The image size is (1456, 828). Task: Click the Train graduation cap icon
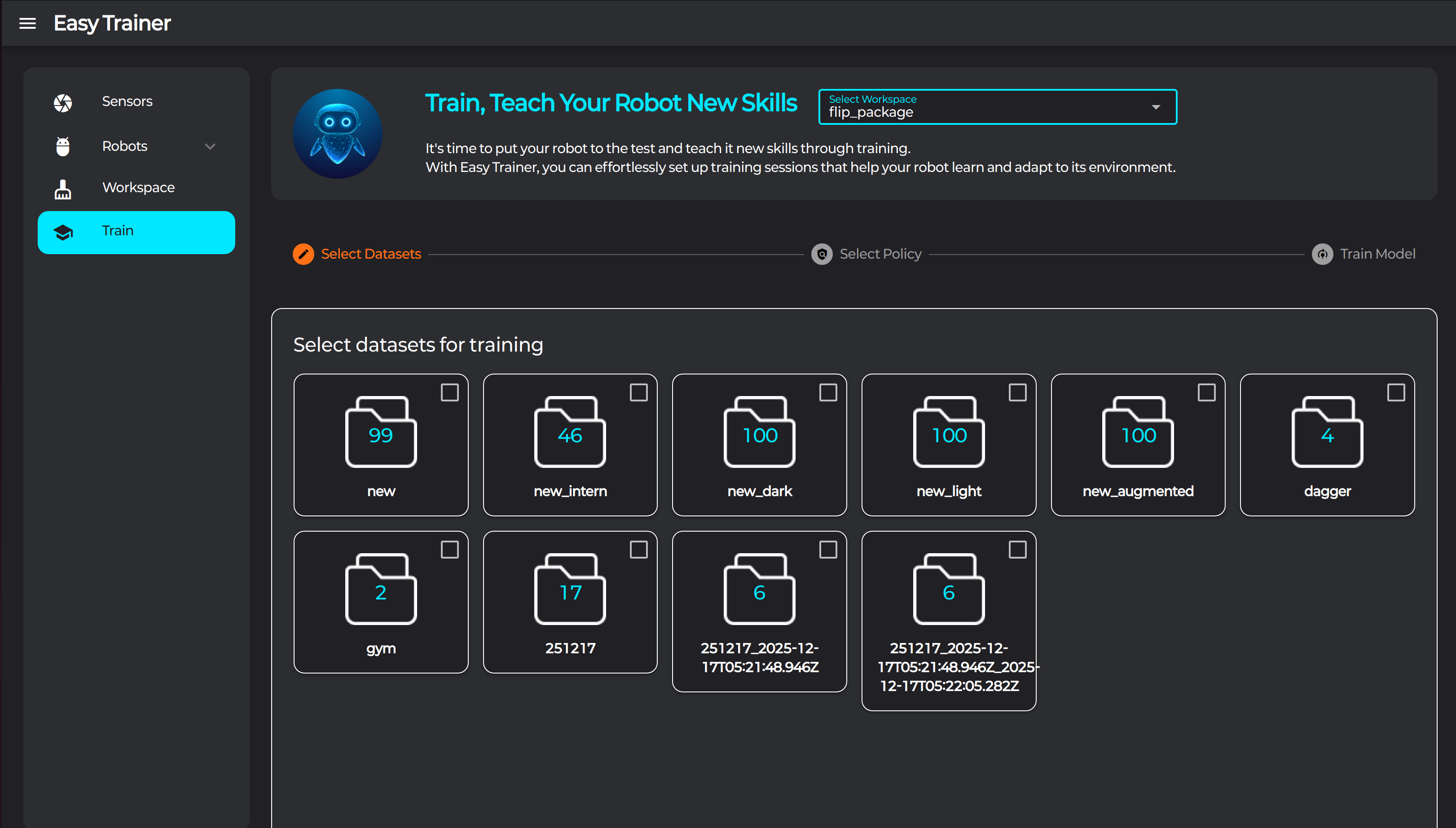pos(62,232)
